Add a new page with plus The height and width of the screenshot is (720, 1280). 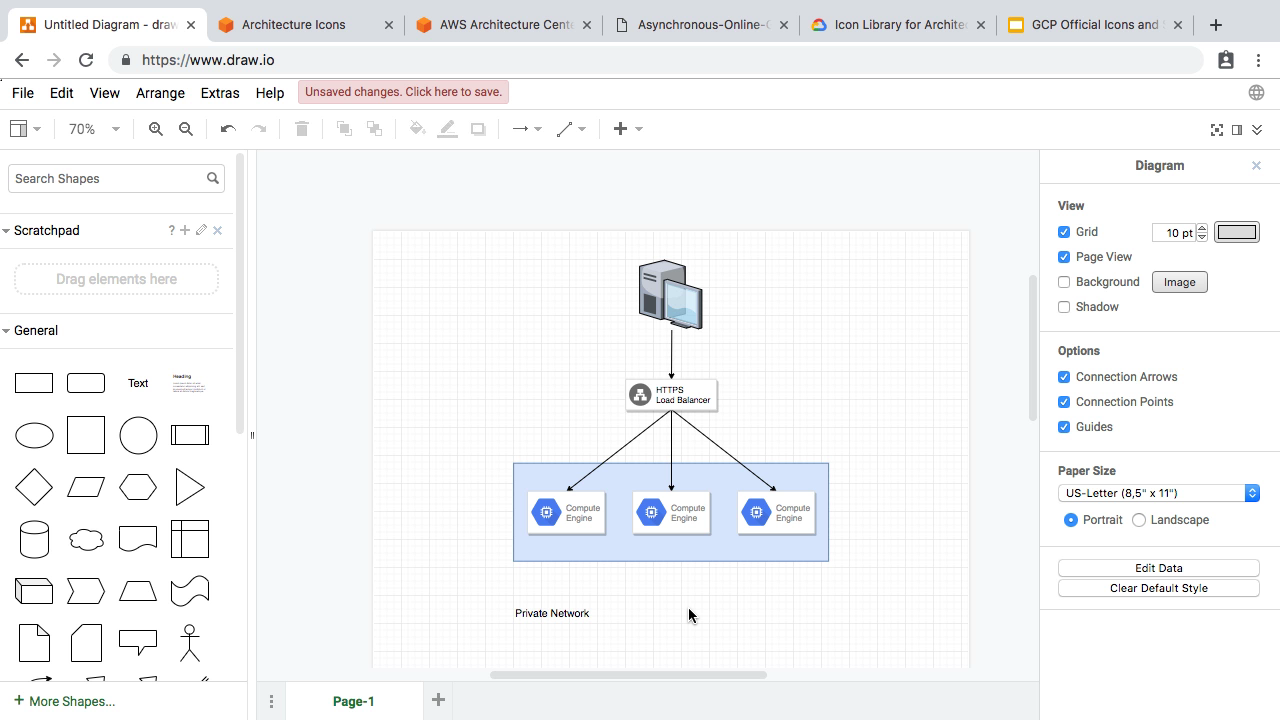[x=438, y=700]
